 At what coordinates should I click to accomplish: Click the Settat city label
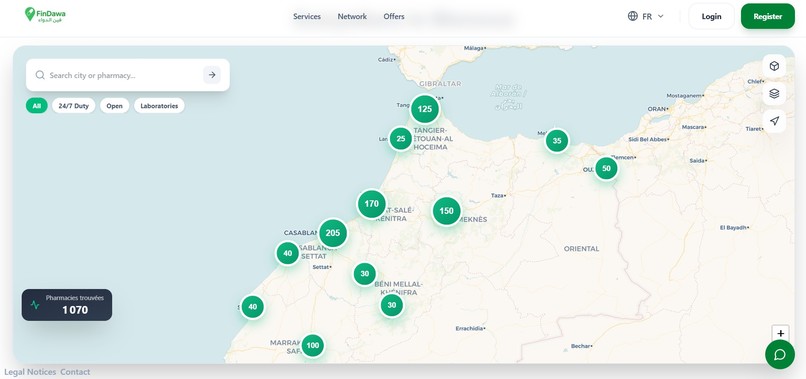point(322,267)
